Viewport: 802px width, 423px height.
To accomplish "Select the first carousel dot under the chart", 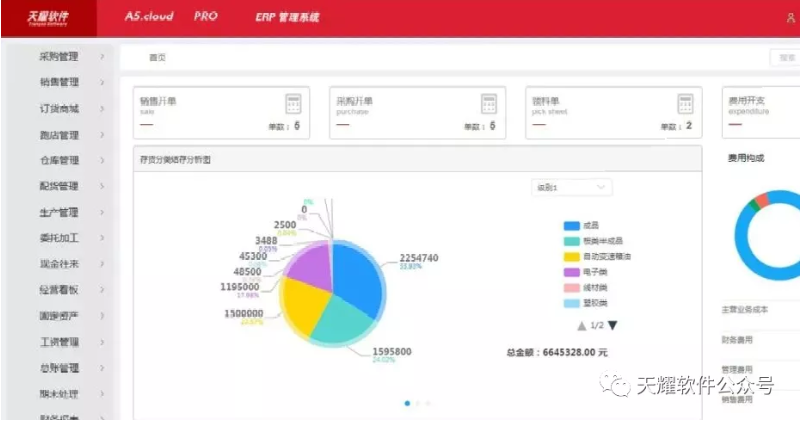I will (407, 404).
